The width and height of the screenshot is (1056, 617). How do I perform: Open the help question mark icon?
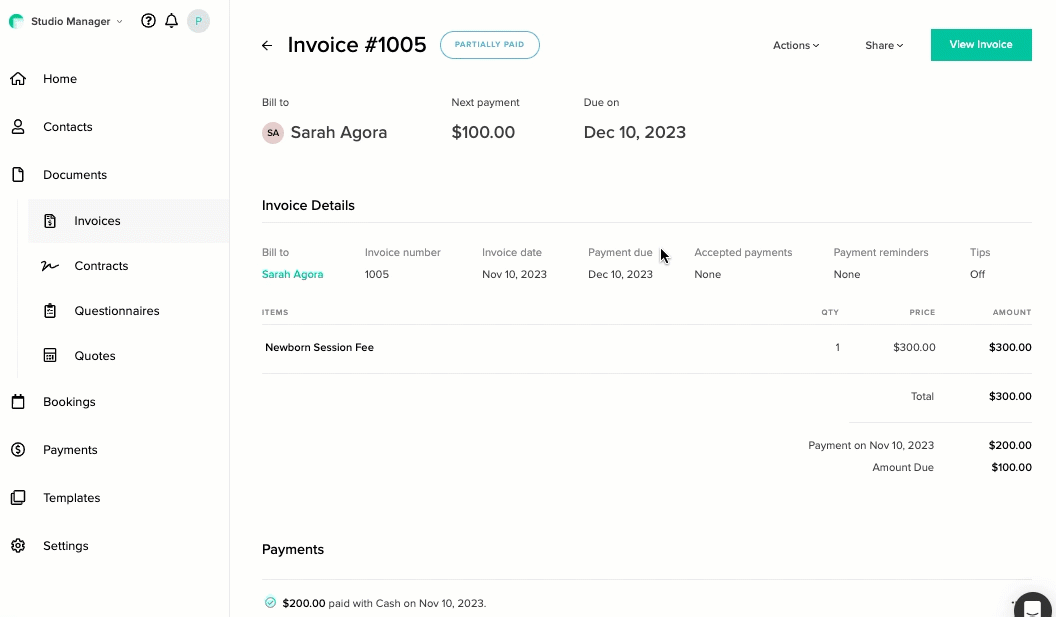point(148,20)
